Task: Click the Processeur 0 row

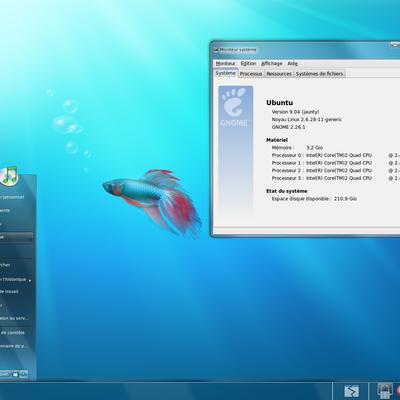Action: click(x=336, y=155)
